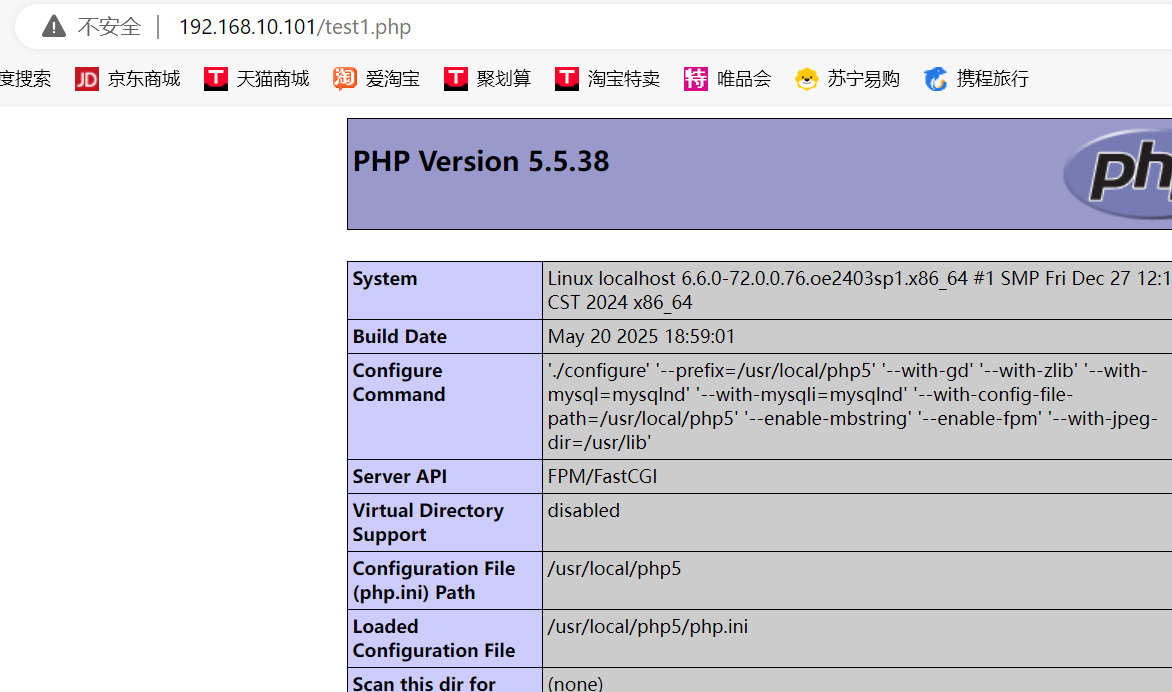Open the 京东商城 JD bookmark icon
The height and width of the screenshot is (692, 1172).
(x=87, y=78)
